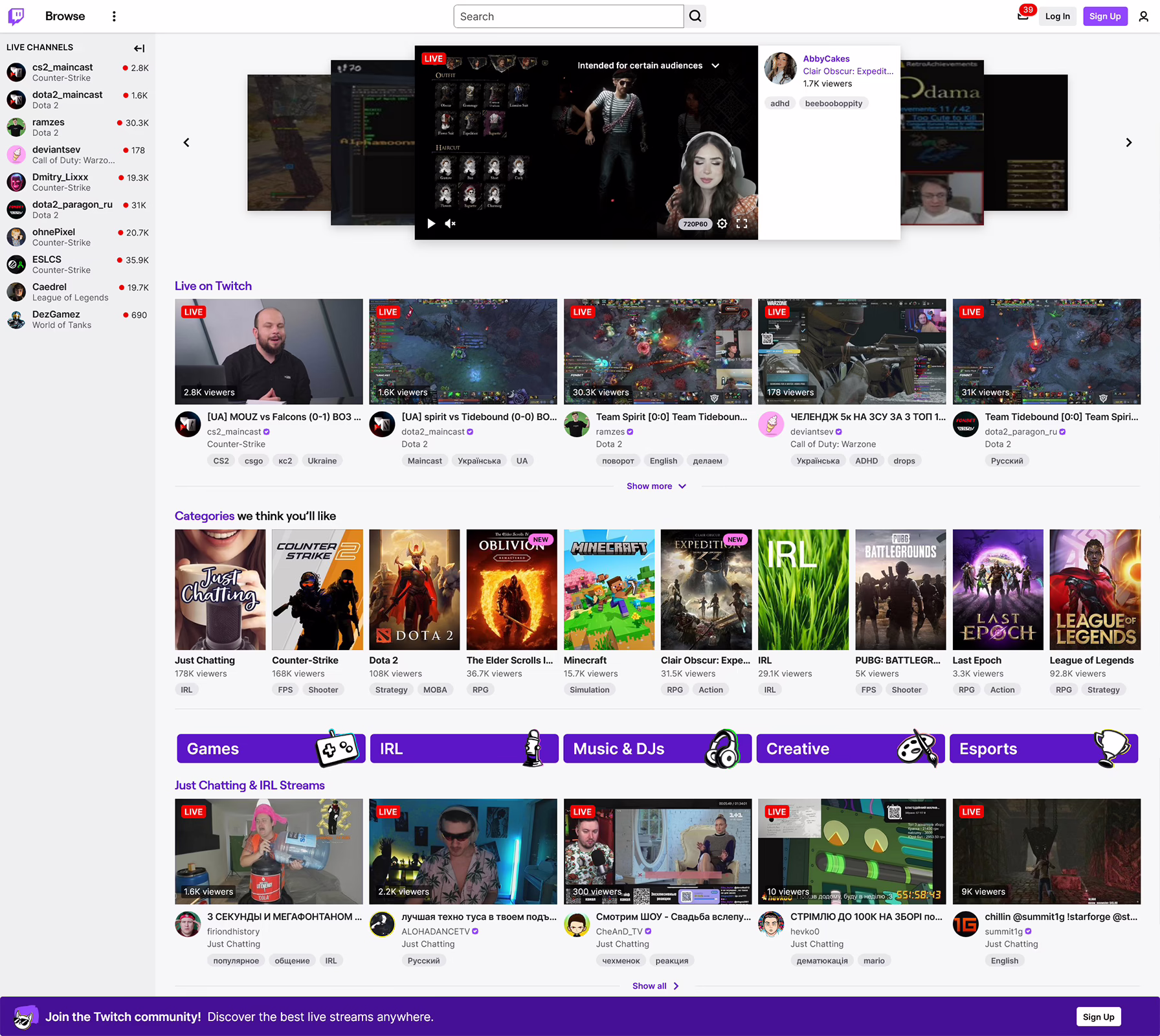Open featured player settings gear
The width and height of the screenshot is (1160, 1036).
722,223
